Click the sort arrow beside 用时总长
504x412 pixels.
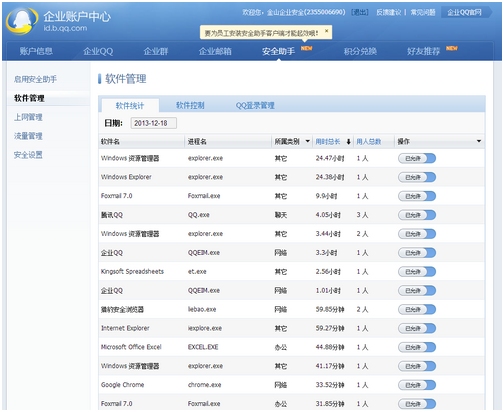coord(348,142)
